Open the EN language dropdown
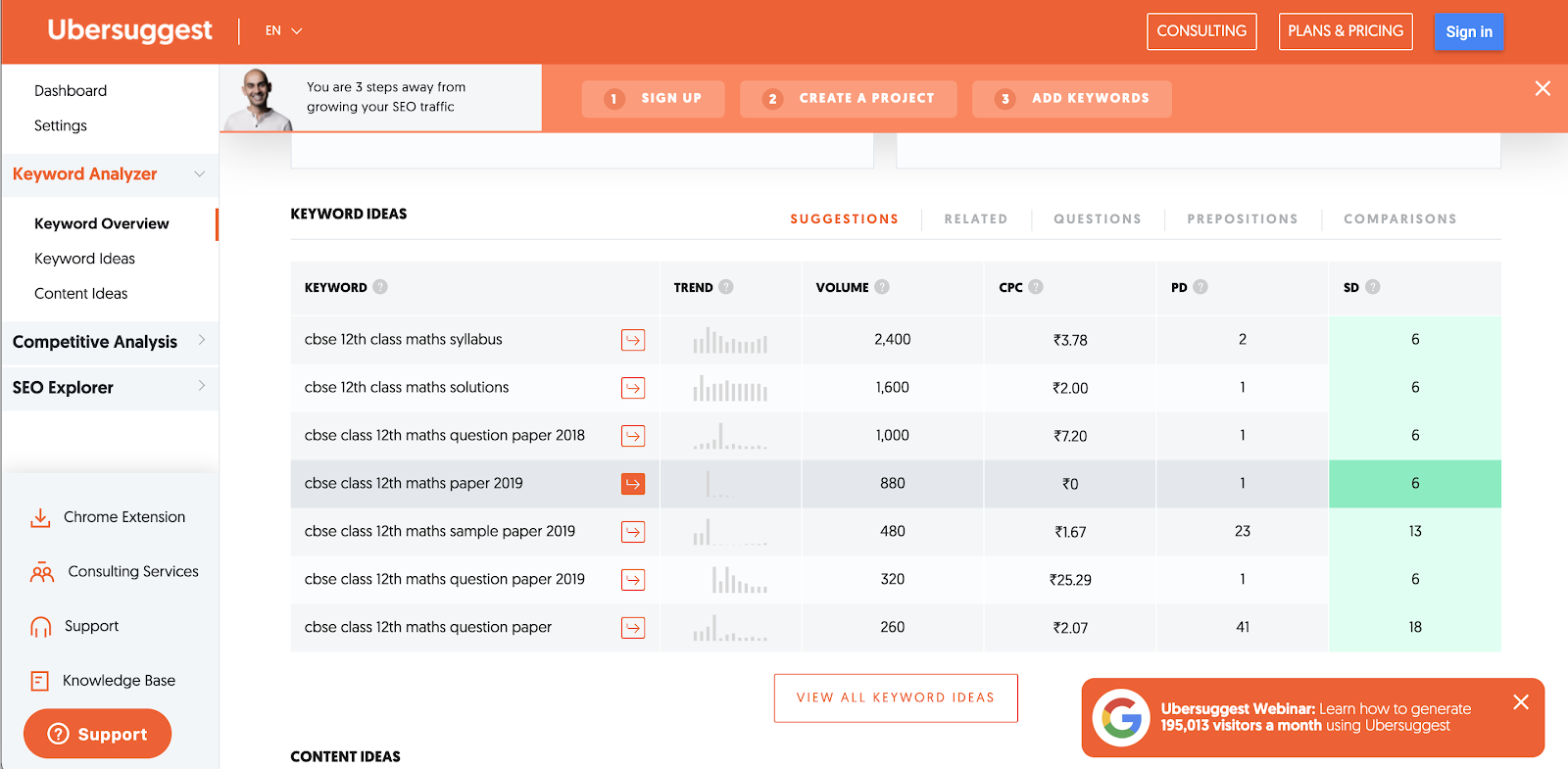1568x769 pixels. pos(283,31)
